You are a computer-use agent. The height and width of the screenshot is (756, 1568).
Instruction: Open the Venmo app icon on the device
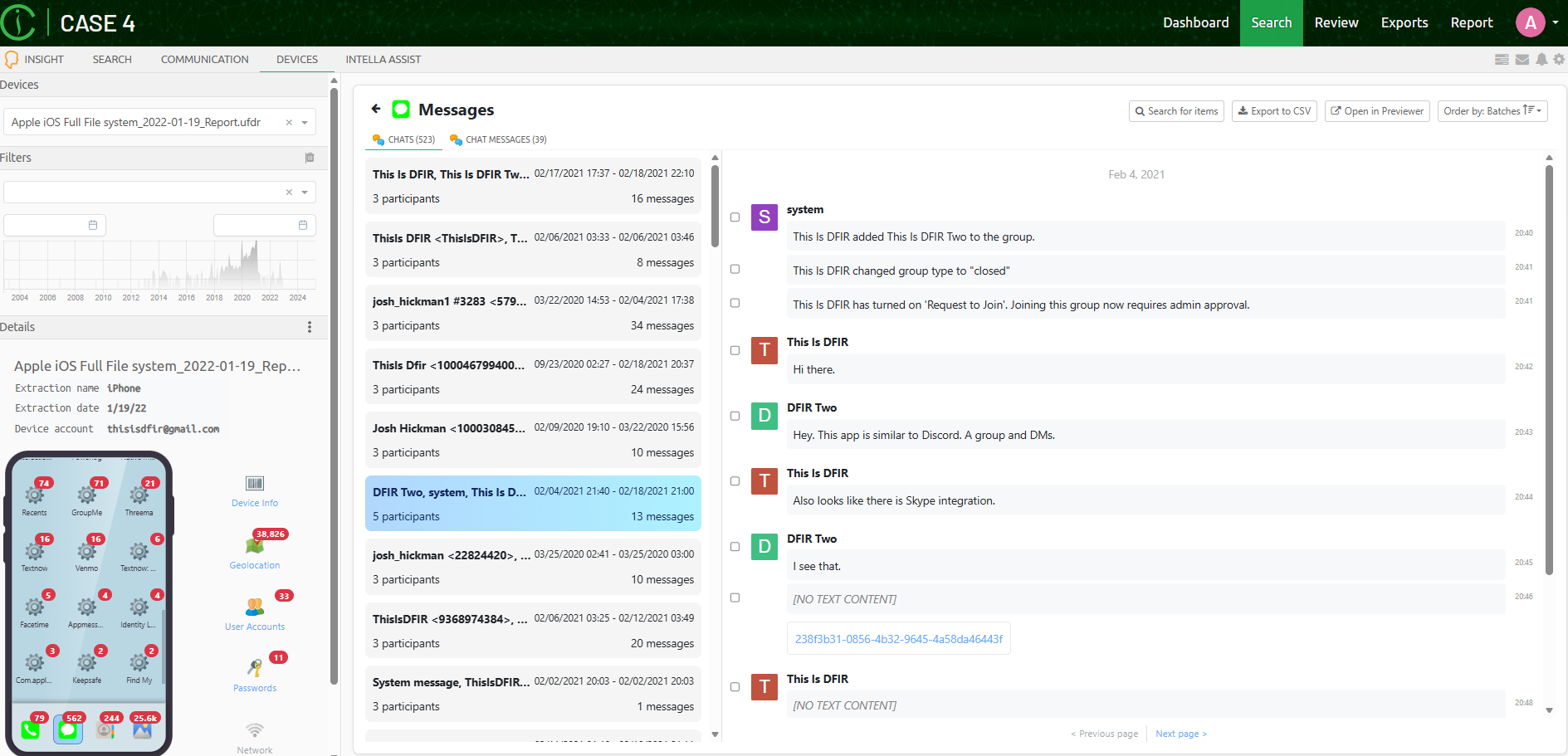coord(86,549)
